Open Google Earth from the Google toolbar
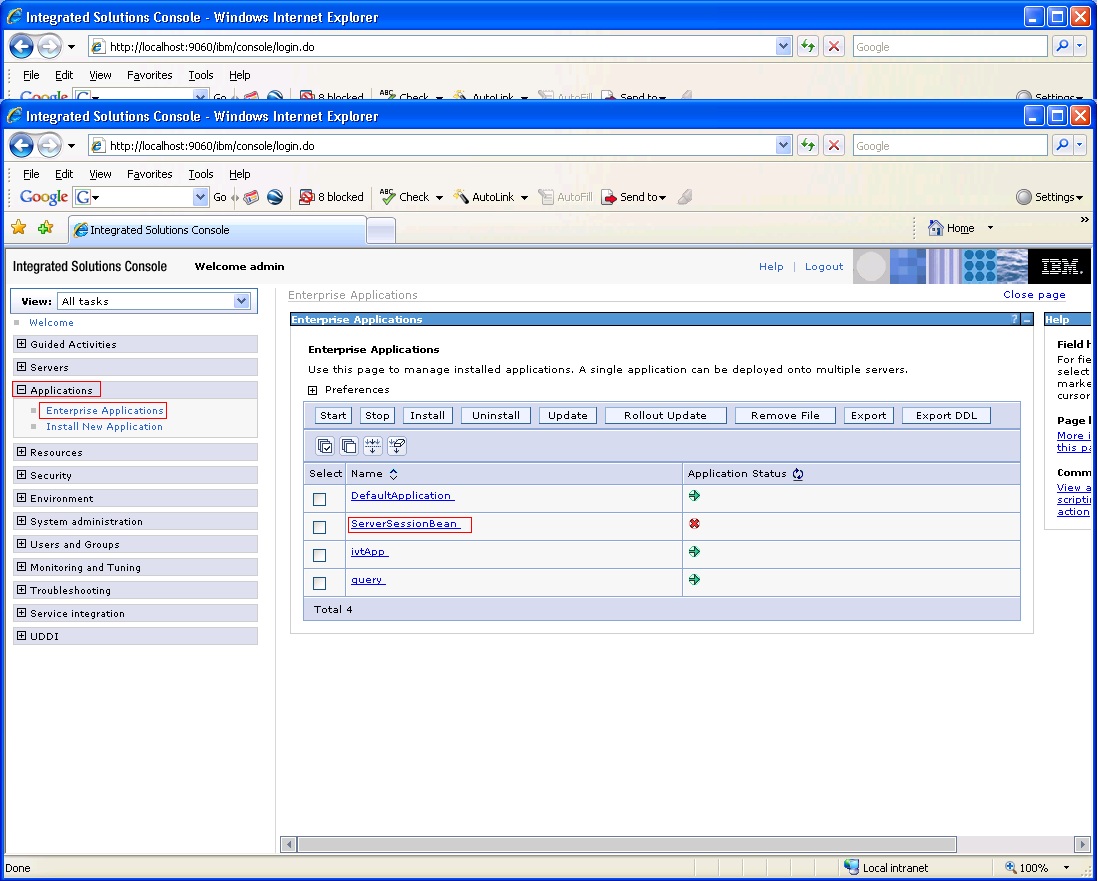This screenshot has height=881, width=1098. tap(275, 197)
